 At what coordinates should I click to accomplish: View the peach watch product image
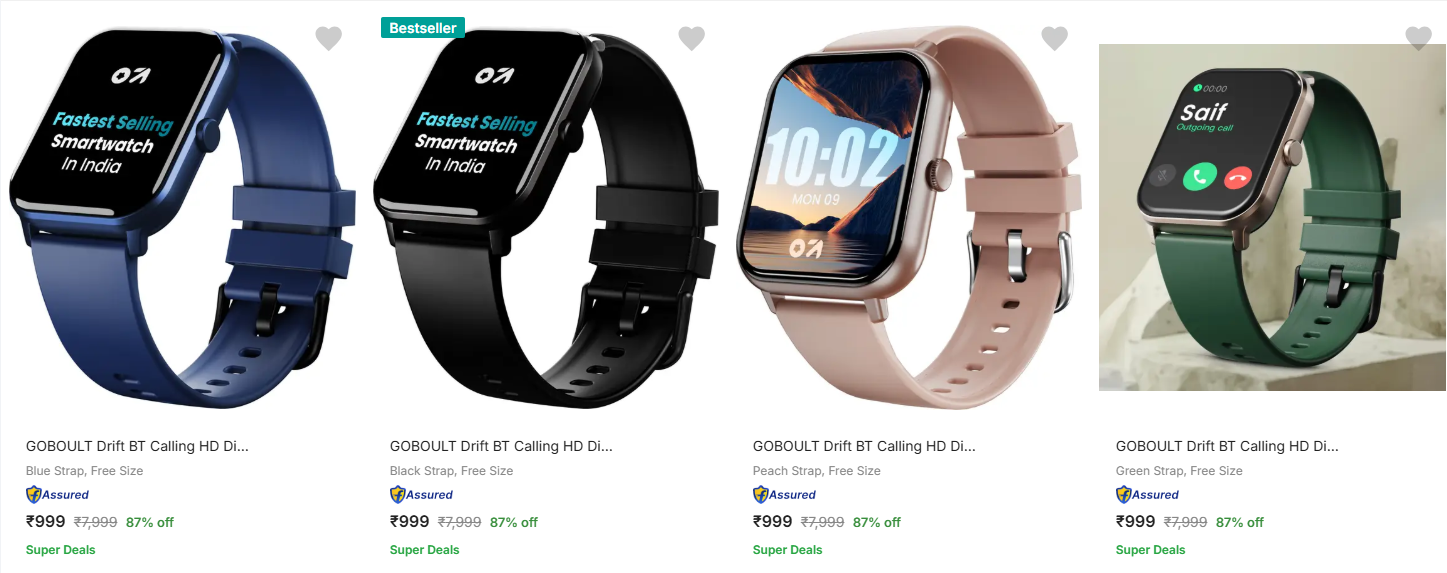908,217
